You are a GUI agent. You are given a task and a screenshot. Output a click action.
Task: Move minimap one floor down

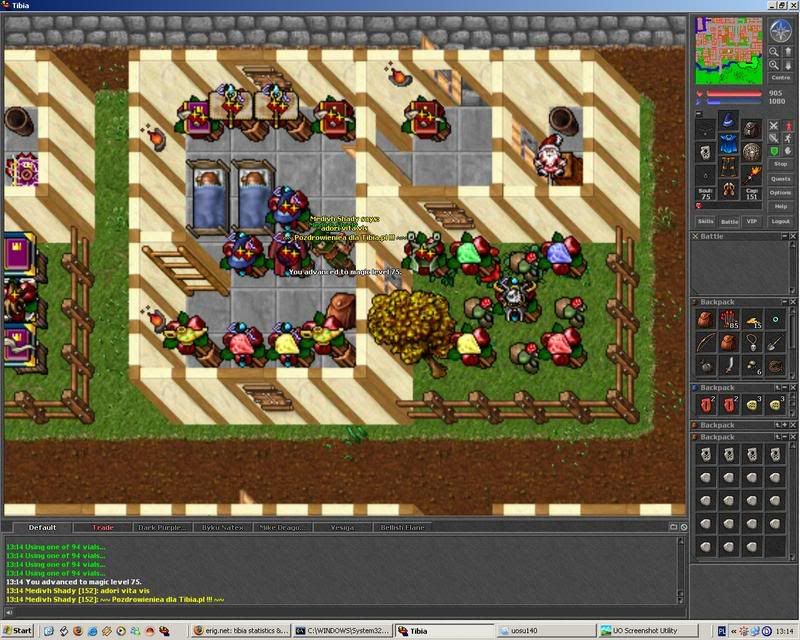[x=787, y=65]
